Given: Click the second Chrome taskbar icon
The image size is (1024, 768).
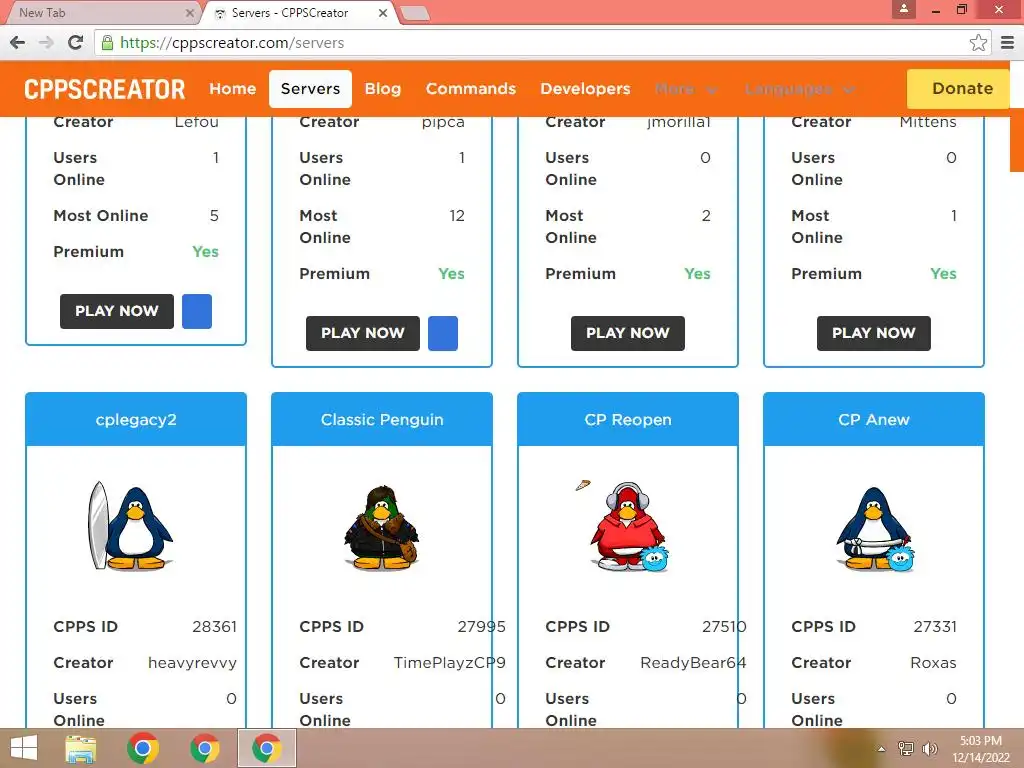Looking at the screenshot, I should pos(204,748).
